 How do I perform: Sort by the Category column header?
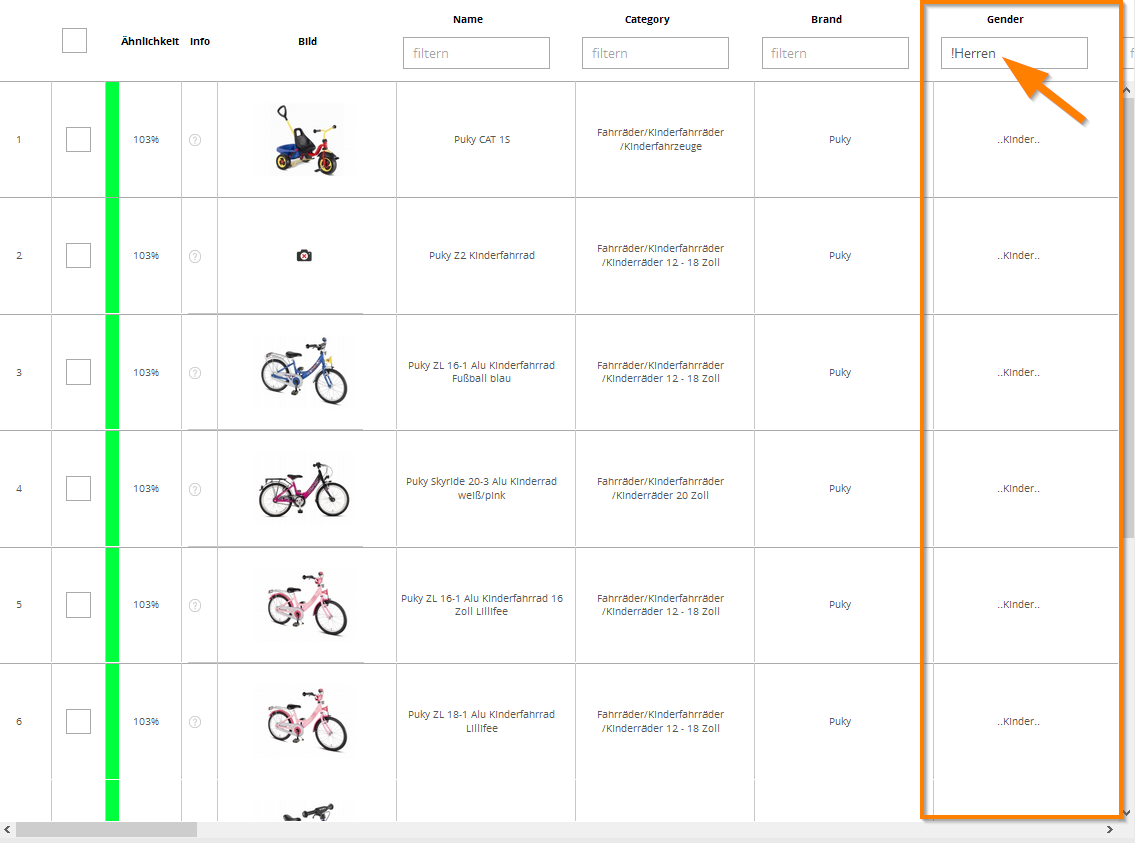(x=647, y=20)
